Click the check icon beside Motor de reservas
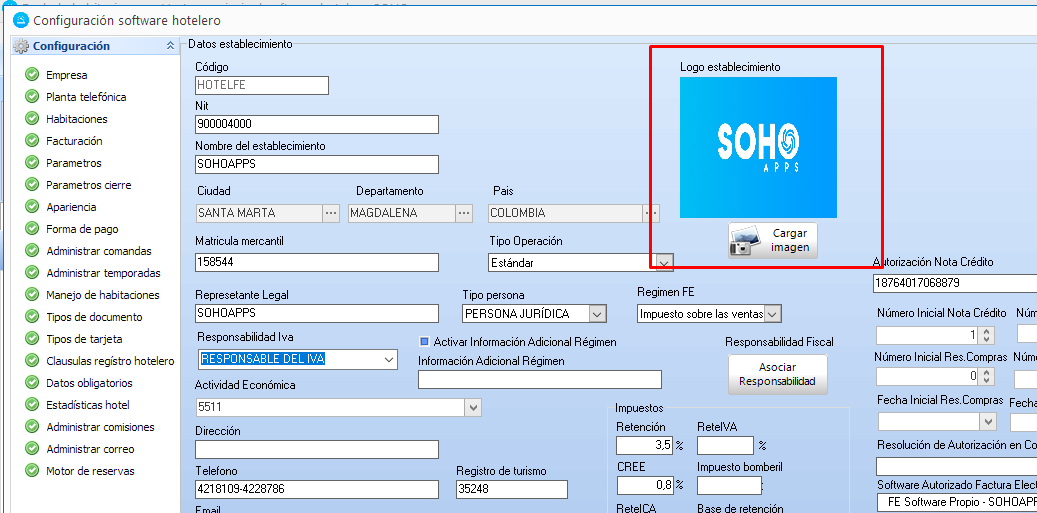The width and height of the screenshot is (1037, 513). tap(32, 471)
